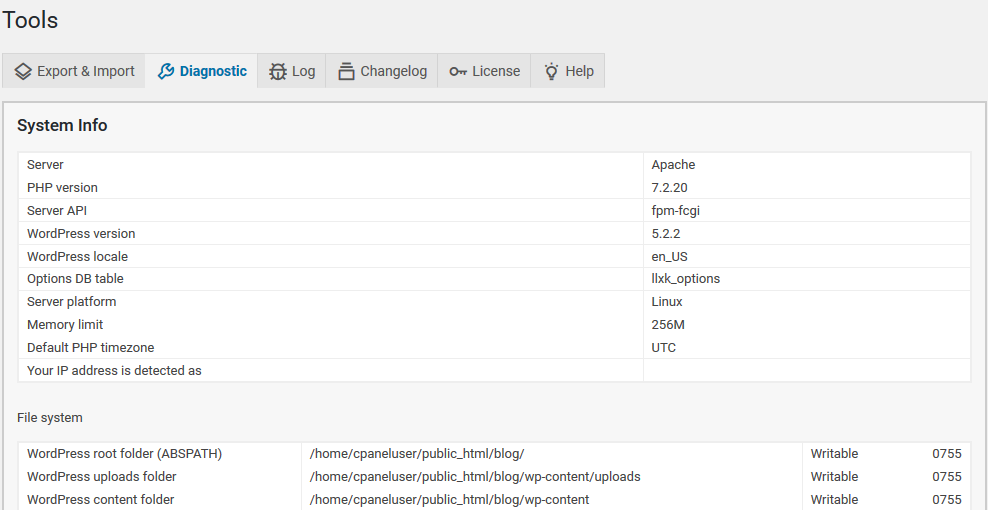Viewport: 988px width, 510px height.
Task: Click the WordPress root folder path
Action: click(x=417, y=454)
